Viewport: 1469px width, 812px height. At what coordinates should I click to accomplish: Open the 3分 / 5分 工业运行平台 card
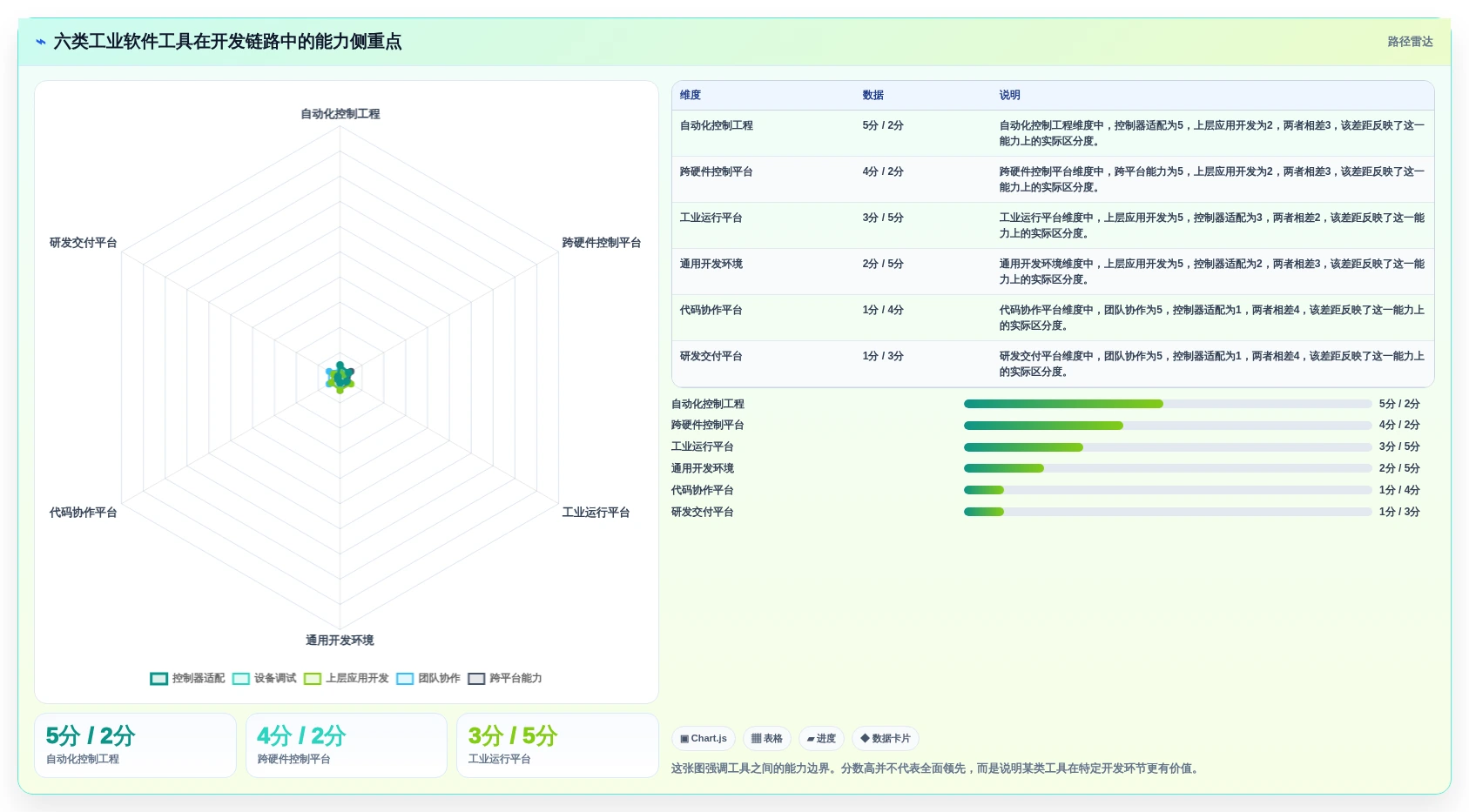pyautogui.click(x=557, y=745)
